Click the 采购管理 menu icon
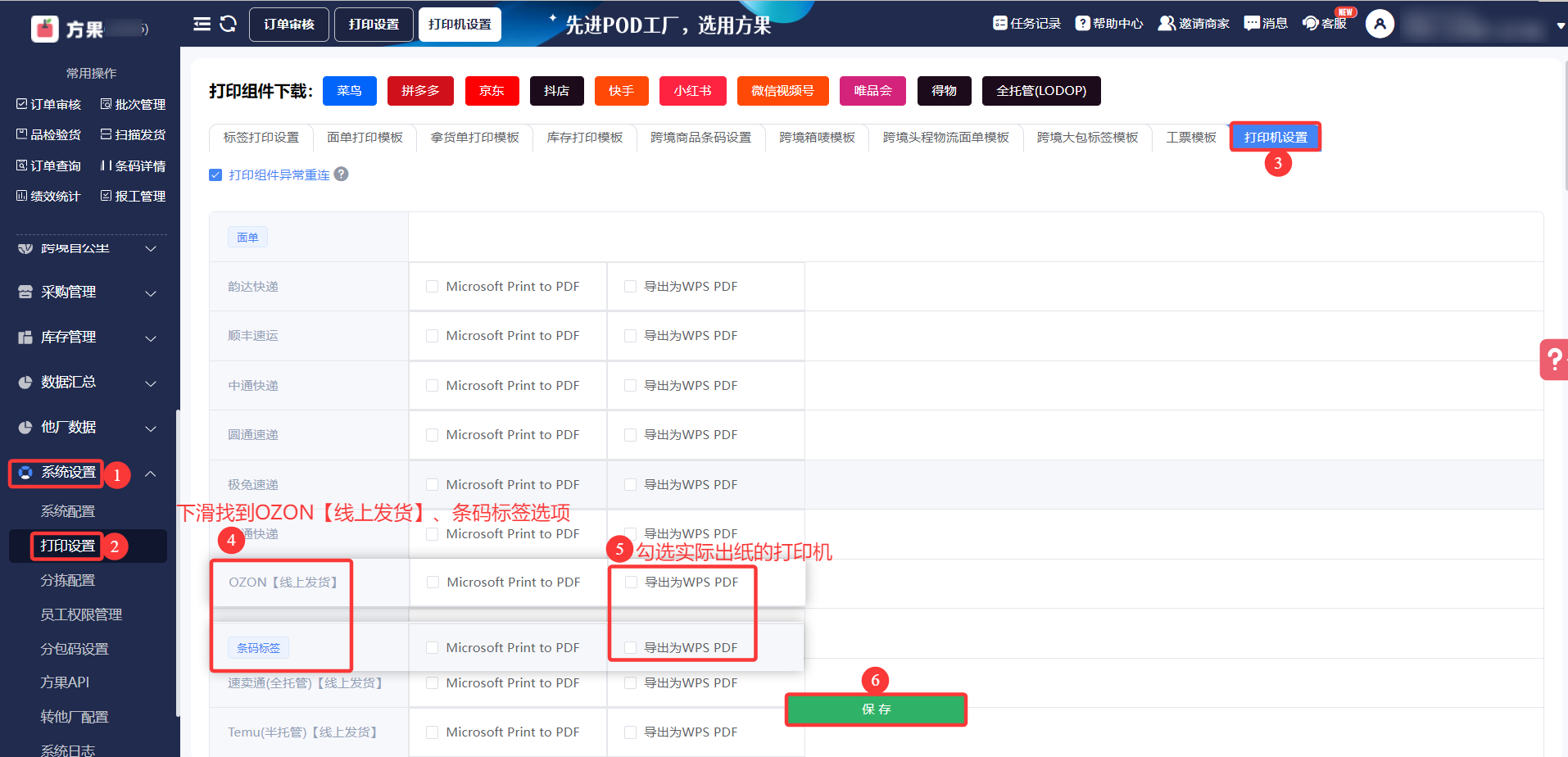The image size is (1568, 757). tap(25, 292)
